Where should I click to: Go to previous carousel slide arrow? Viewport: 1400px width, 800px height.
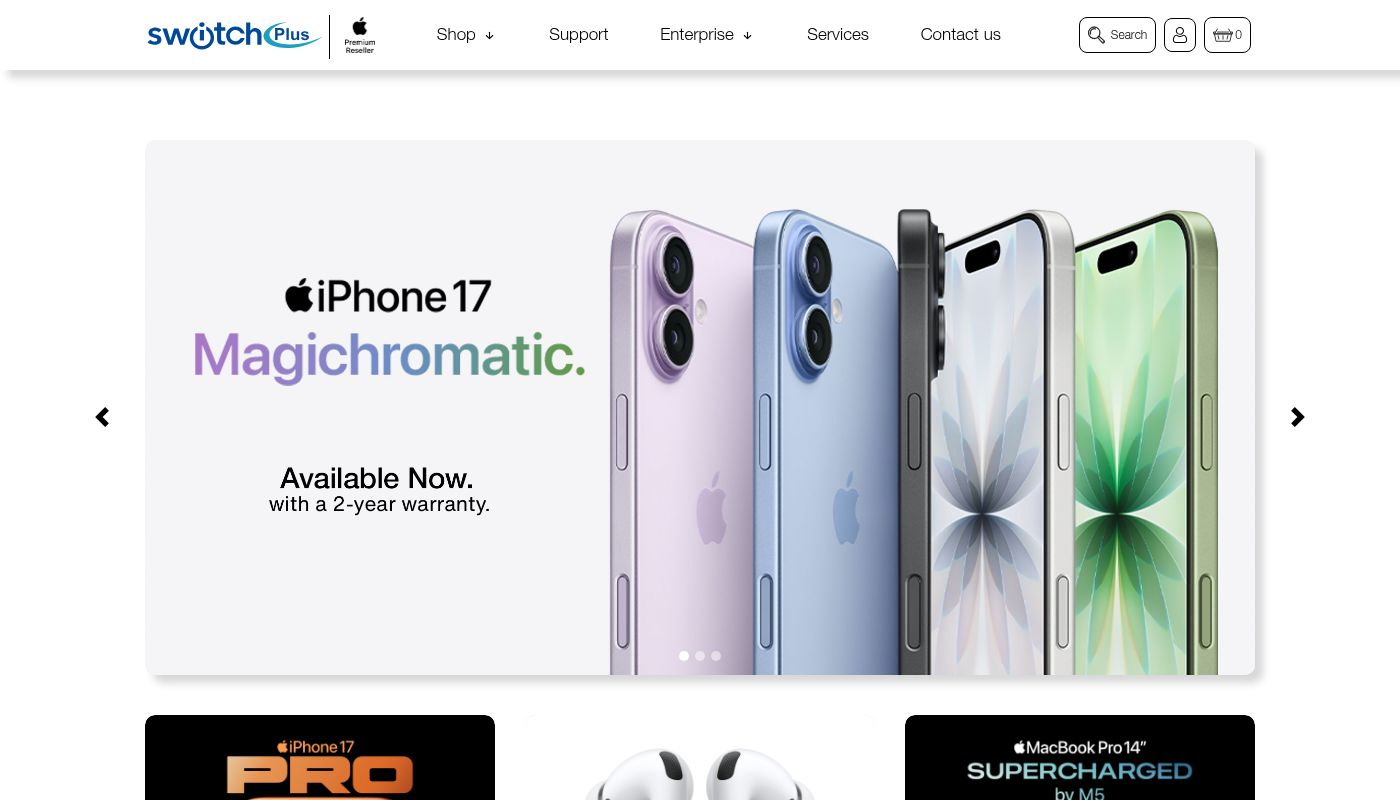[102, 417]
